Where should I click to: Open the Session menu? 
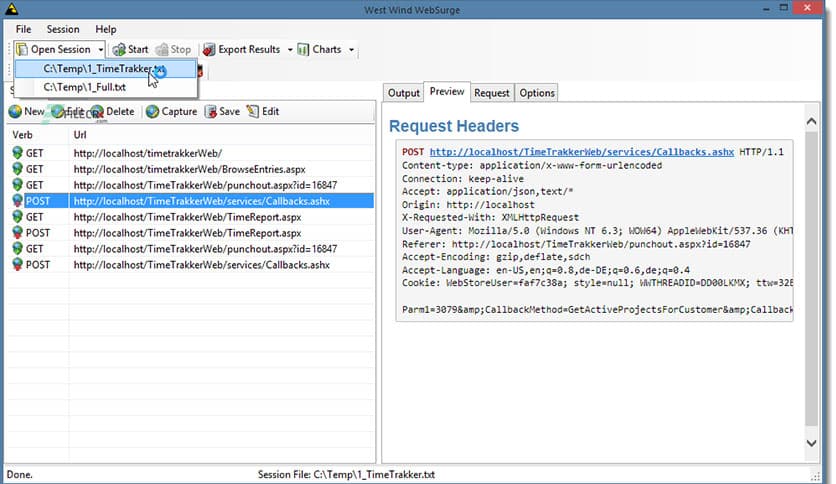[63, 29]
